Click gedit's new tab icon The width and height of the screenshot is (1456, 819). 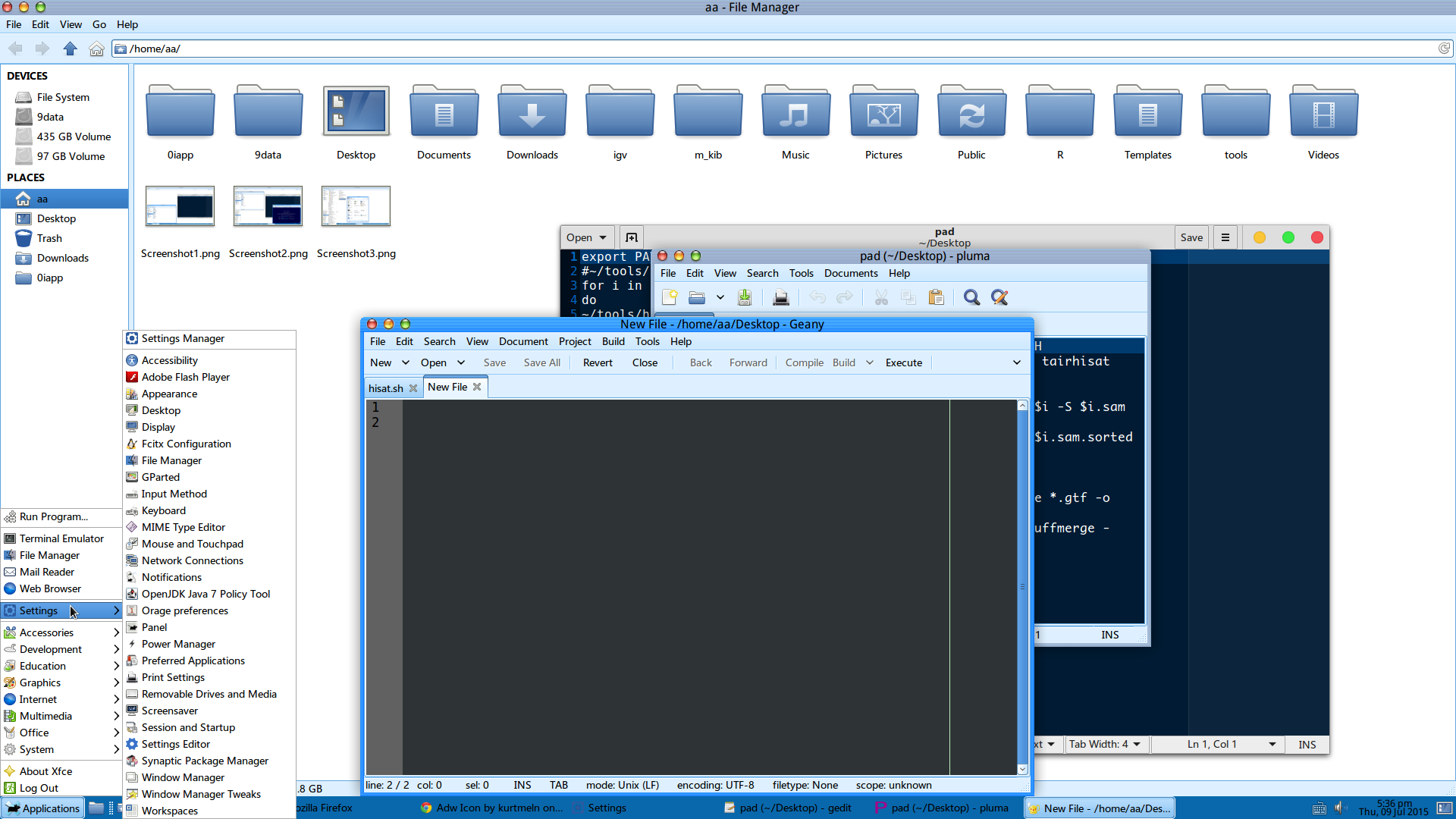[x=631, y=237]
